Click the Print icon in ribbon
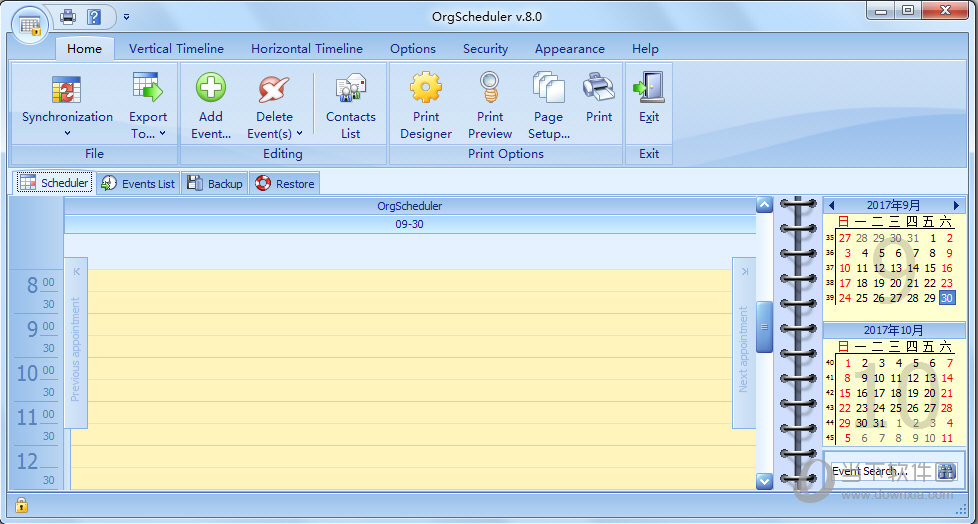 (x=599, y=88)
